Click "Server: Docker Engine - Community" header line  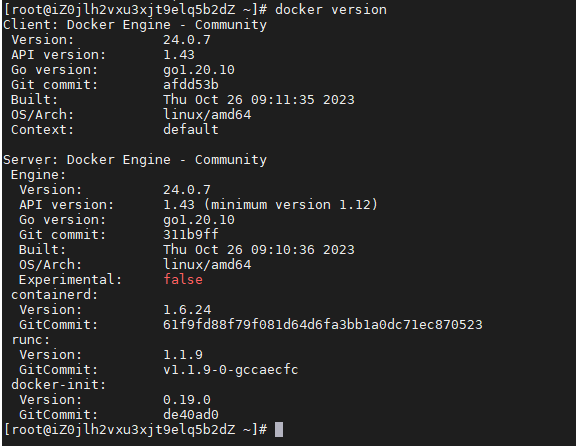135,160
